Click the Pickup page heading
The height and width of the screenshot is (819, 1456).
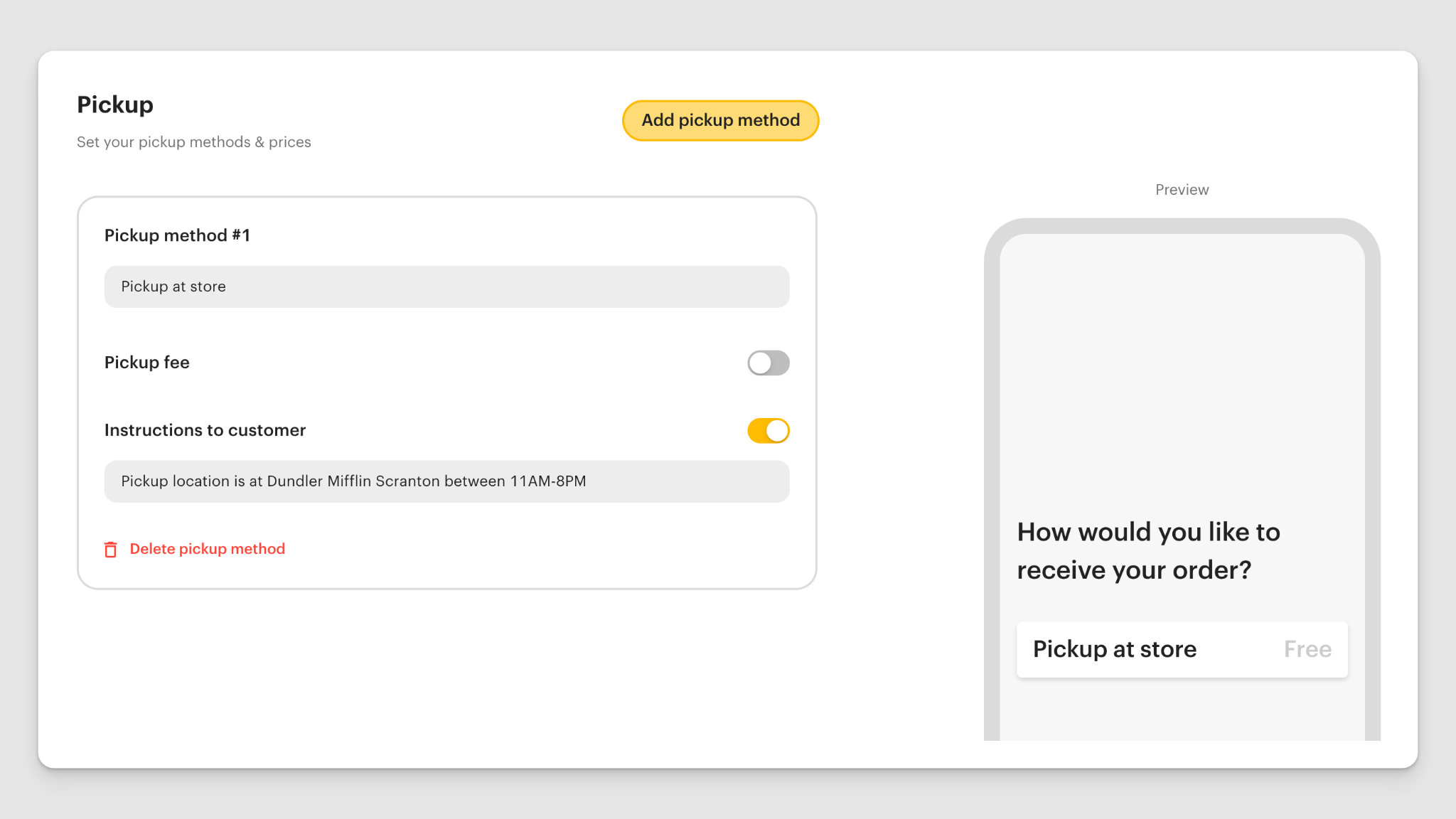click(x=114, y=105)
